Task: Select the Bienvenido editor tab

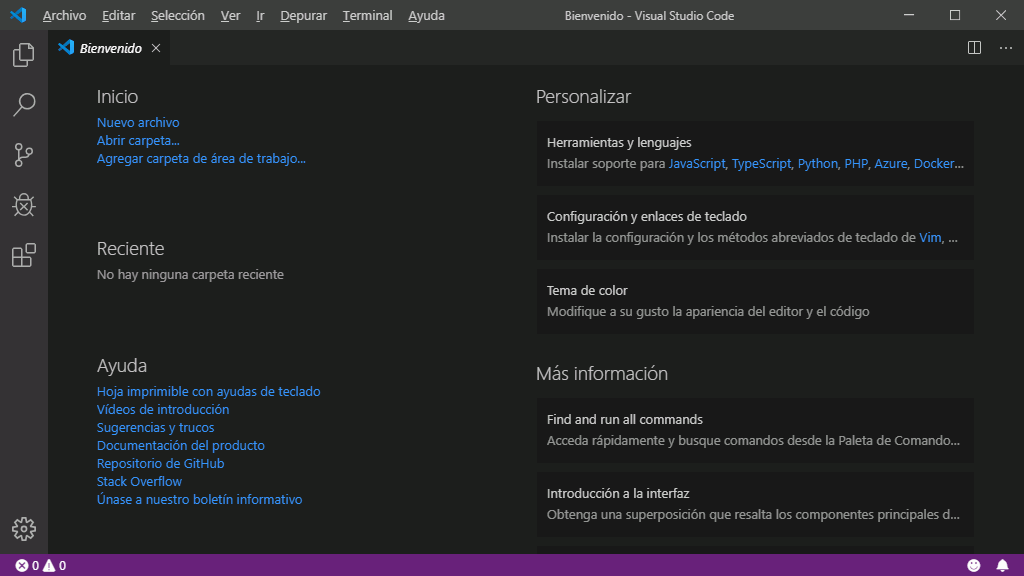Action: click(110, 48)
